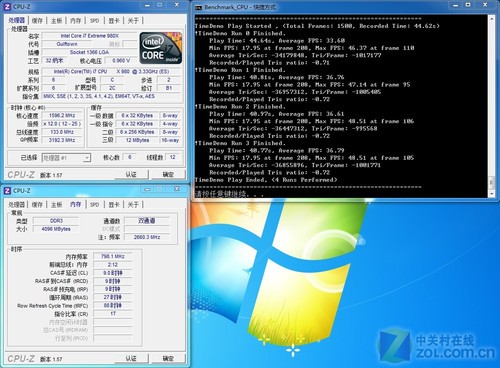The width and height of the screenshot is (500, 368).
Task: Click the processor name field Intel Core i7 Extreme 980X
Action: click(x=89, y=36)
